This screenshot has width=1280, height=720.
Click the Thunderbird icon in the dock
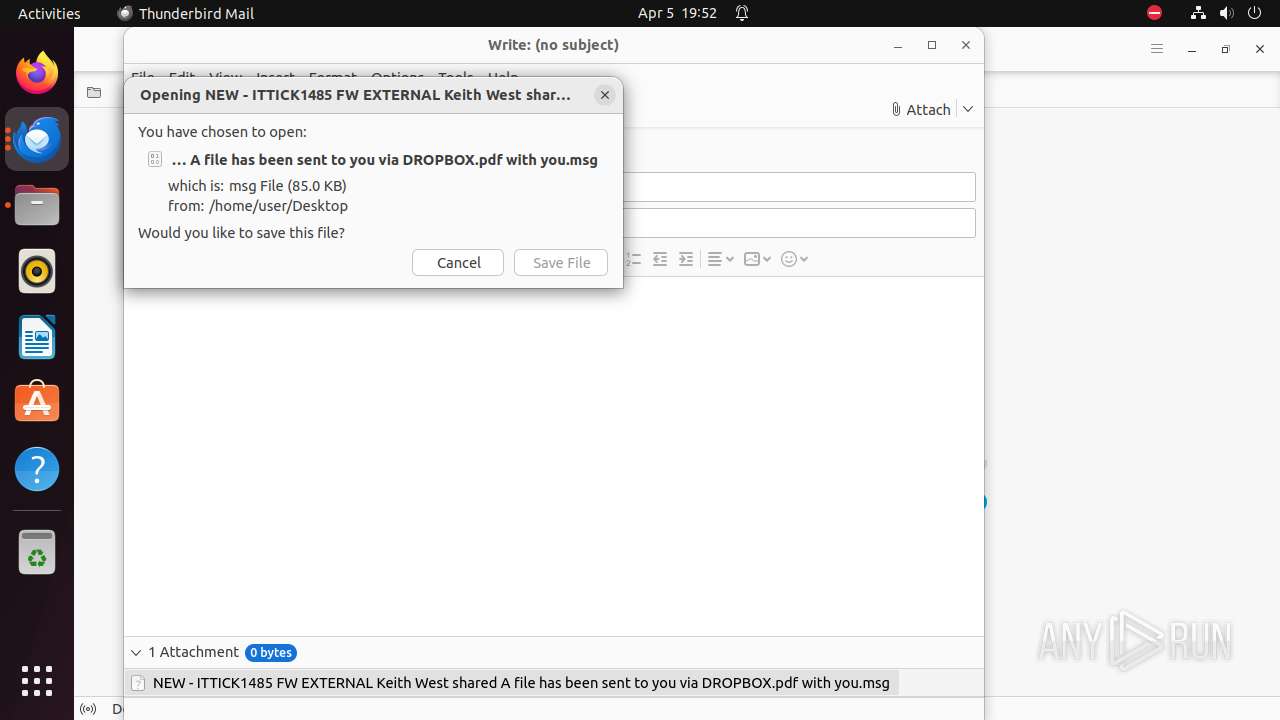point(37,139)
